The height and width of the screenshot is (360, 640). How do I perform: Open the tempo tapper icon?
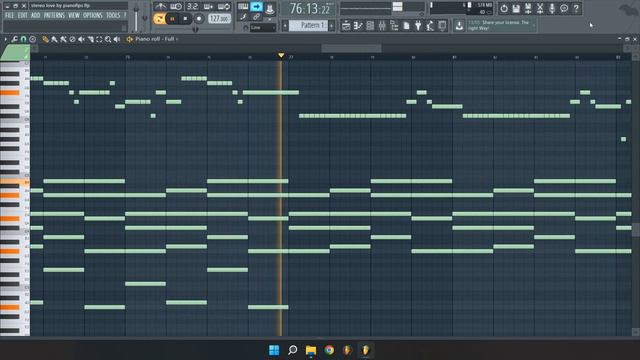(x=430, y=26)
